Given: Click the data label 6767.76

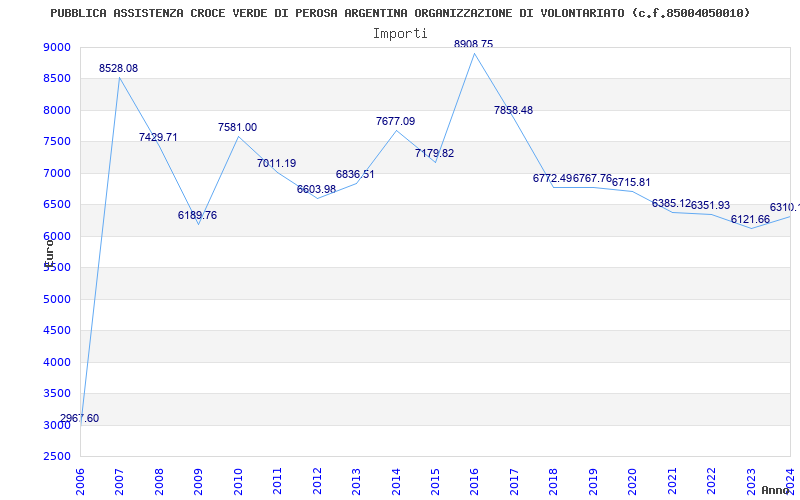Looking at the screenshot, I should [x=592, y=178].
